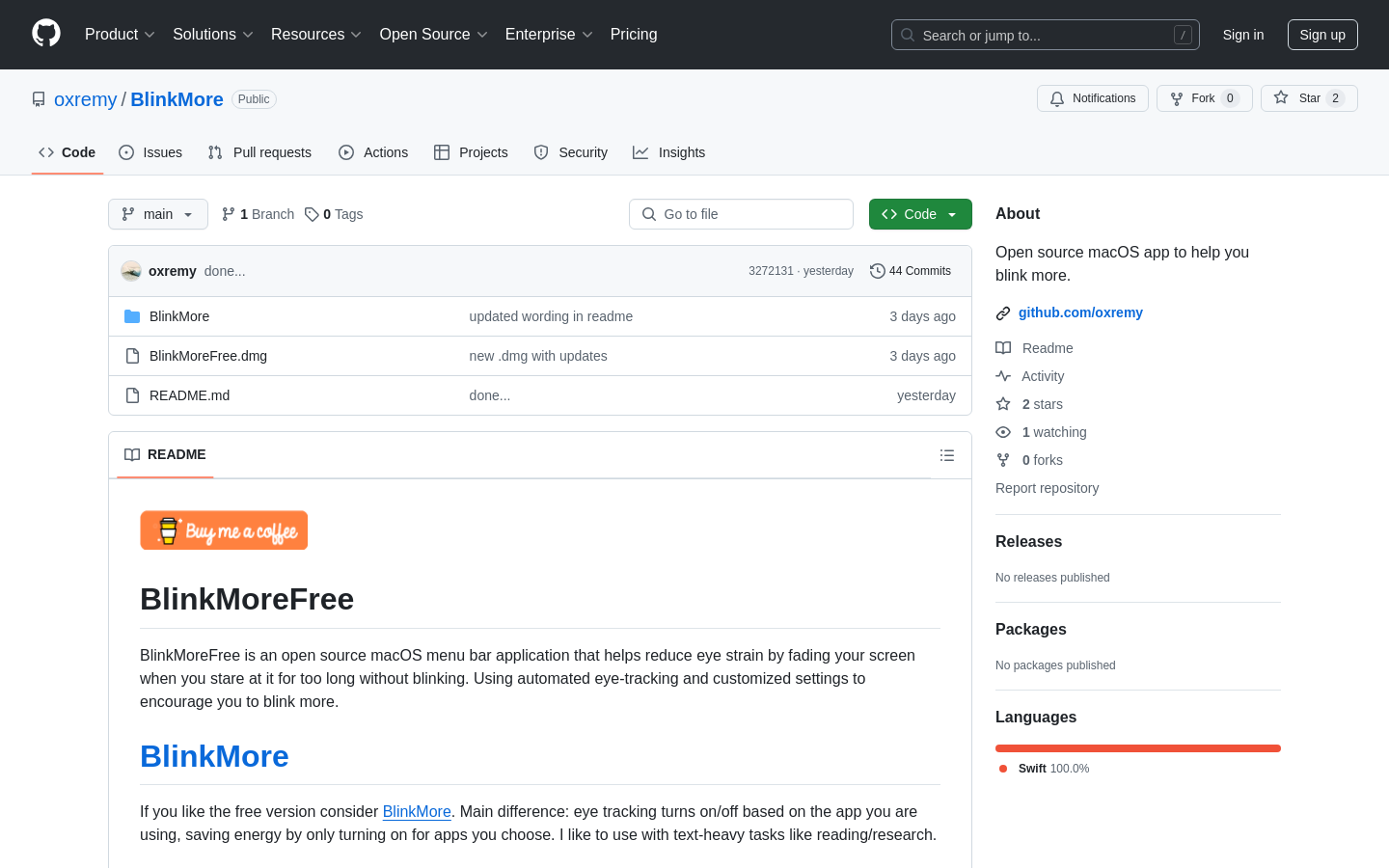Viewport: 1389px width, 868px height.
Task: Fork the repository
Action: pyautogui.click(x=1205, y=98)
